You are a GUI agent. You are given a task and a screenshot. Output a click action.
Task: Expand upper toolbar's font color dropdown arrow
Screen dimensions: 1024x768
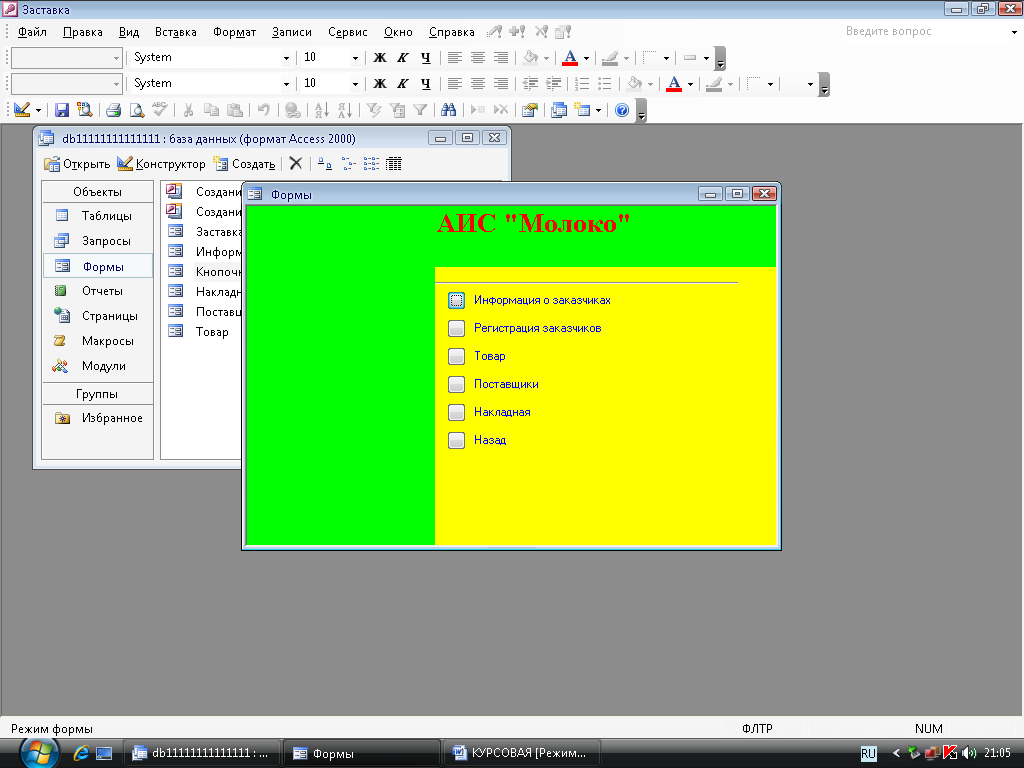click(x=586, y=58)
